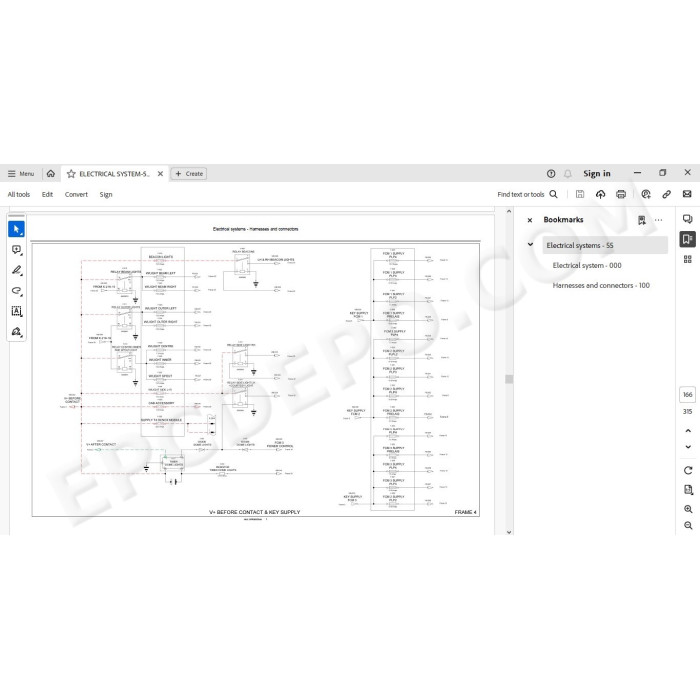
Task: Upload the file to cloud storage
Action: [x=600, y=194]
